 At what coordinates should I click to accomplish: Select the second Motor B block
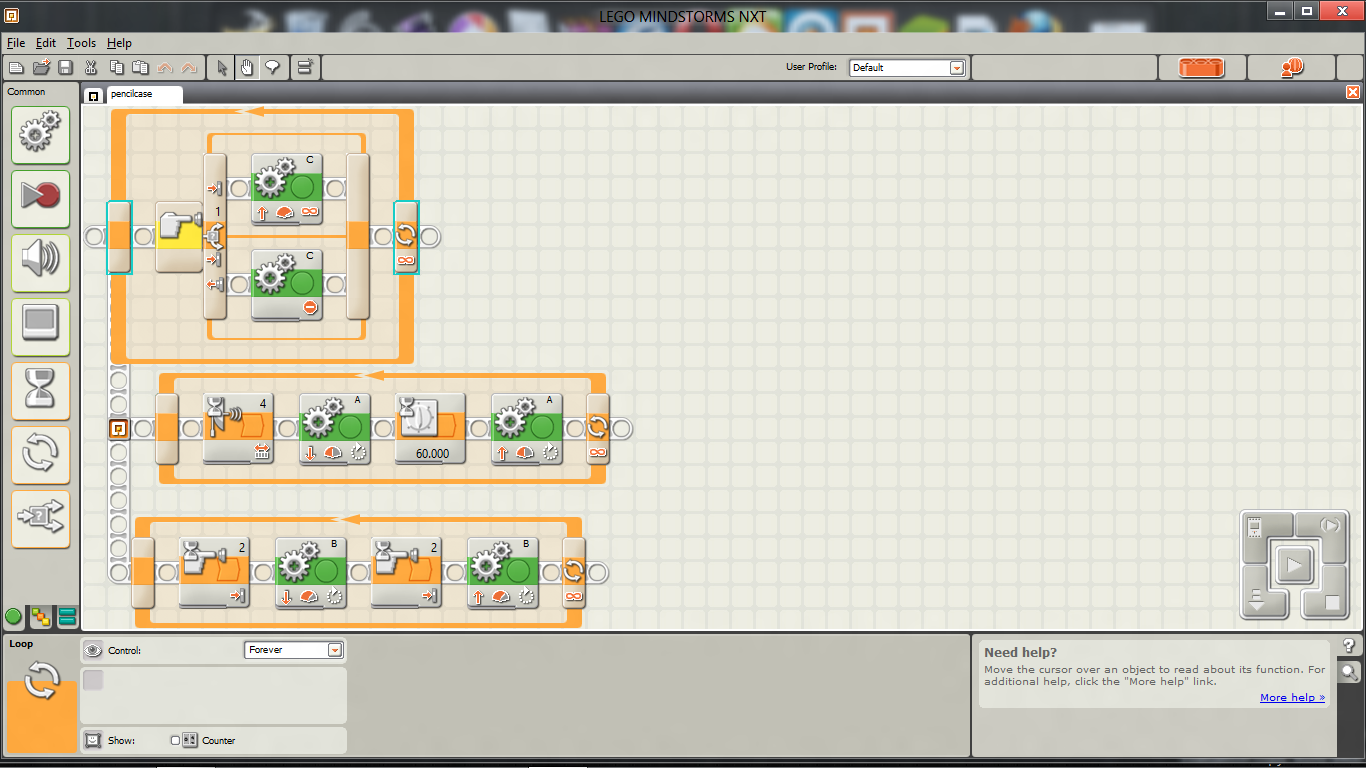[503, 573]
